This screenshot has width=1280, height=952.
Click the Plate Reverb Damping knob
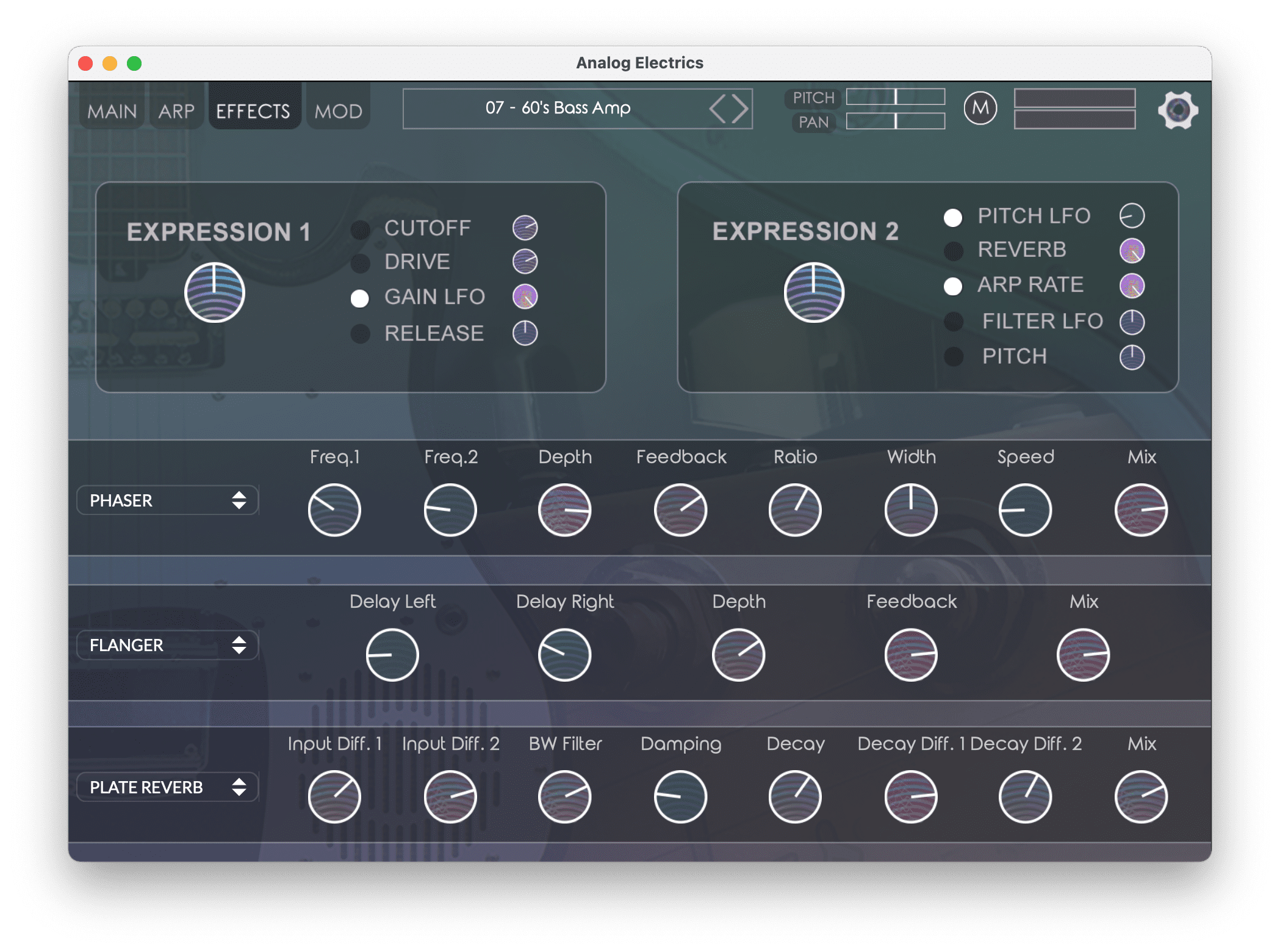680,797
